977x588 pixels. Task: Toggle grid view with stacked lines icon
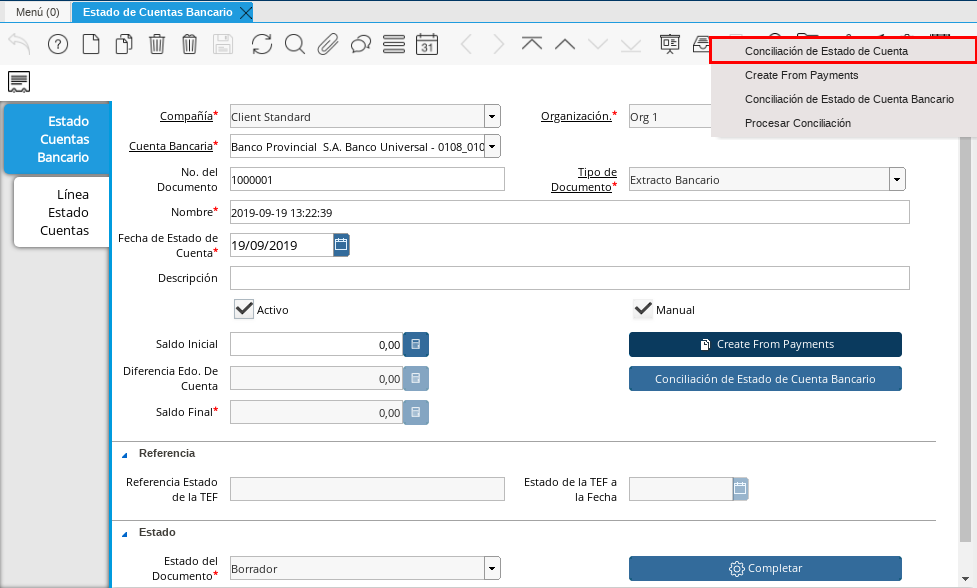[x=394, y=44]
